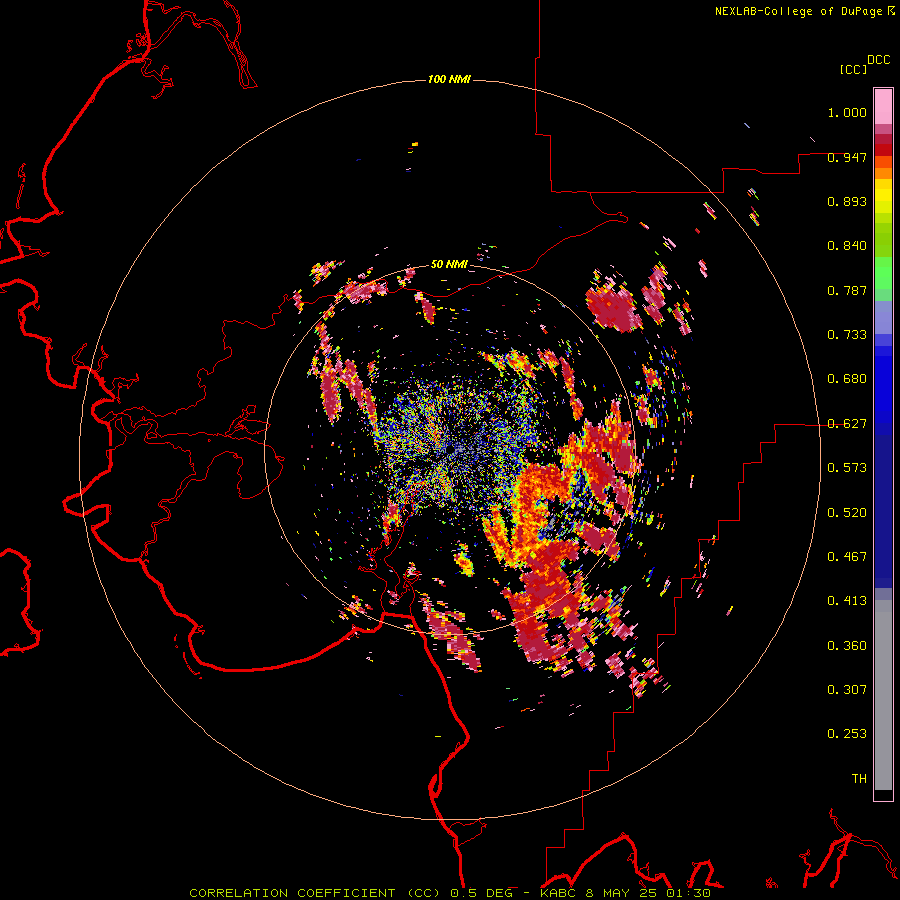This screenshot has height=900, width=900.
Task: Click the 0.733 scale value
Action: click(847, 335)
